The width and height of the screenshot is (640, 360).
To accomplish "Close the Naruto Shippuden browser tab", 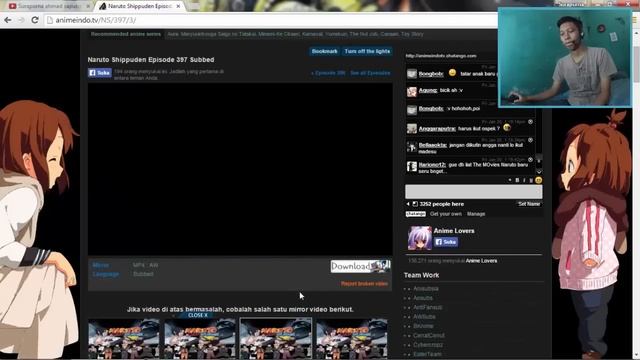I will 178,6.
